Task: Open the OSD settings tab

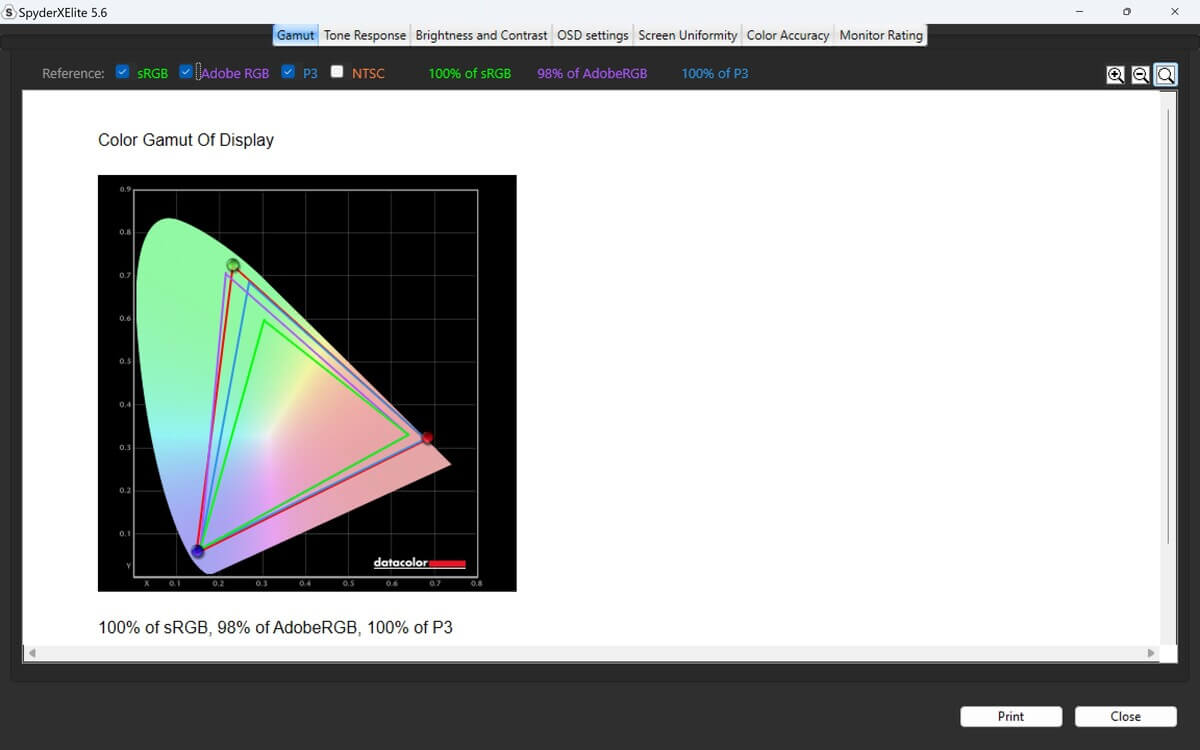Action: 593,35
